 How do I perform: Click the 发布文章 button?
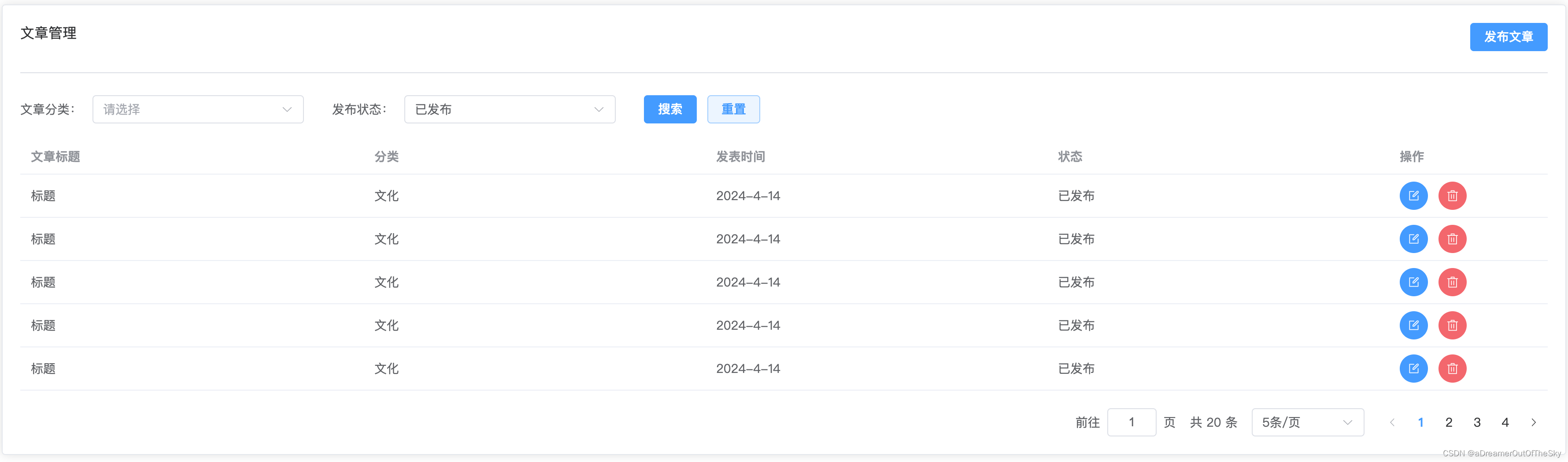click(1509, 37)
